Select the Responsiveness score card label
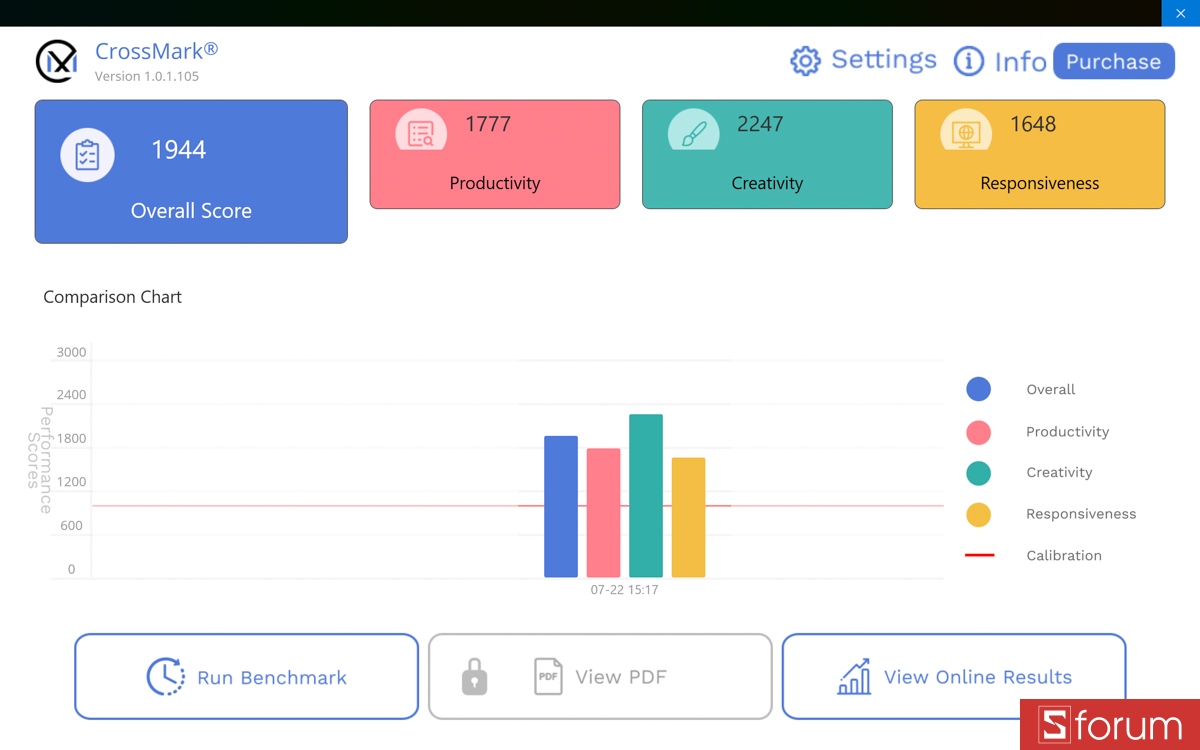Image resolution: width=1200 pixels, height=750 pixels. [x=1040, y=183]
